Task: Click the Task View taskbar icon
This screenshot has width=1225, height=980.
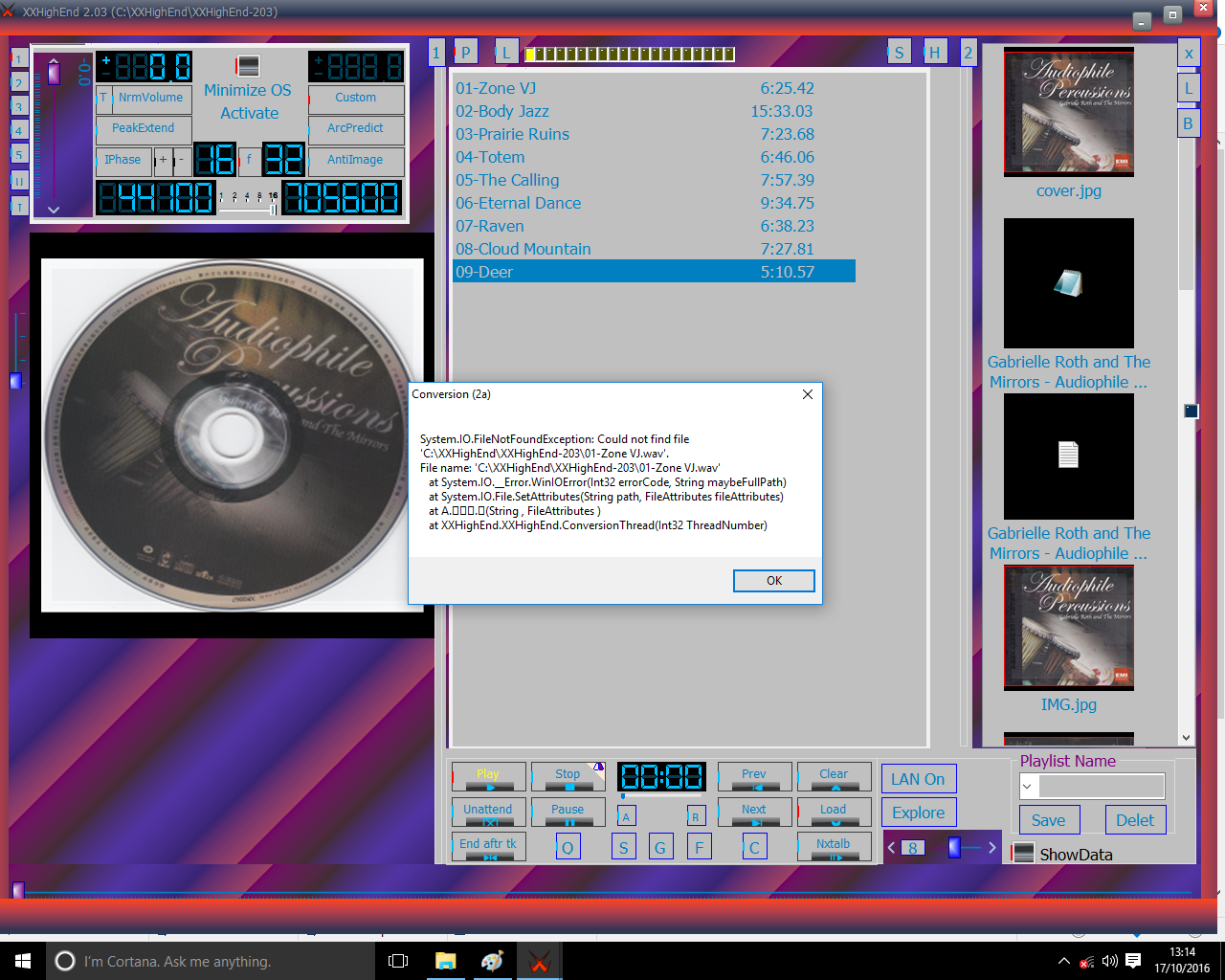Action: pos(398,961)
